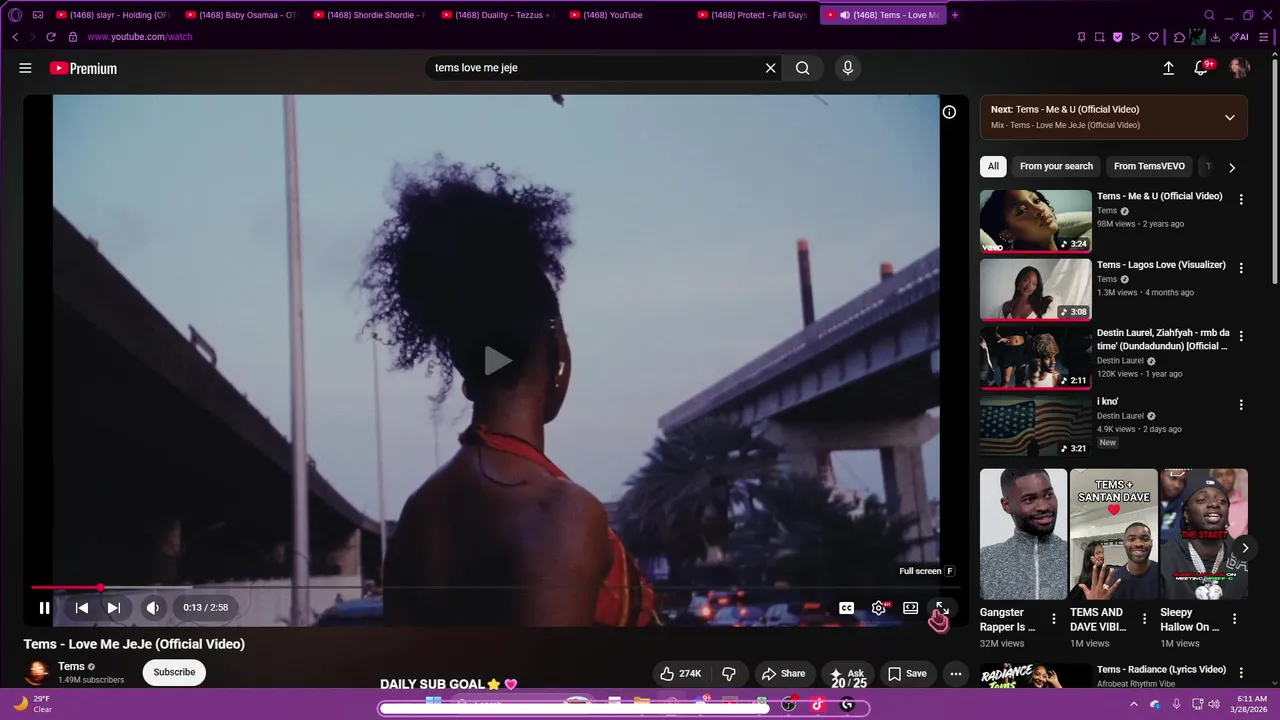Switch to the Baby Osamaa tab
This screenshot has width=1280, height=720.
[241, 15]
